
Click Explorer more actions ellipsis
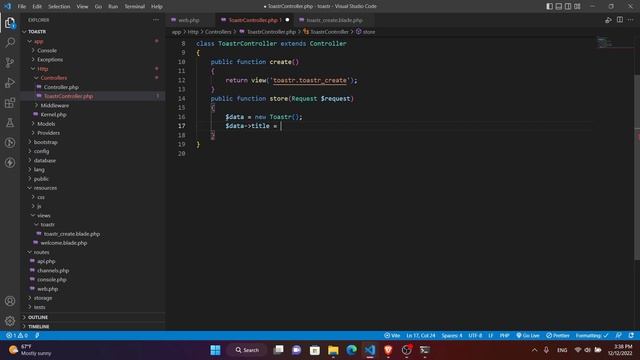coord(156,20)
